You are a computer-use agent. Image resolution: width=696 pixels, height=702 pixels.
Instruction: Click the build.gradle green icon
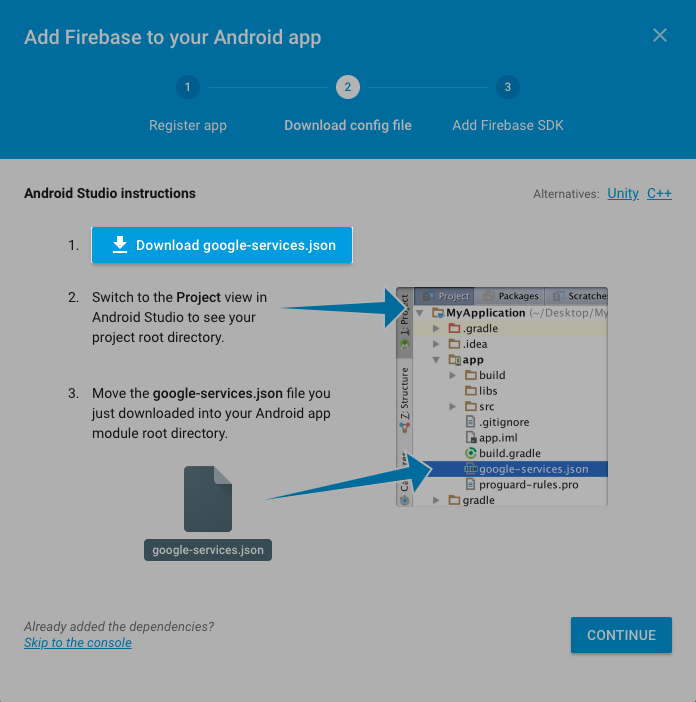pyautogui.click(x=470, y=453)
